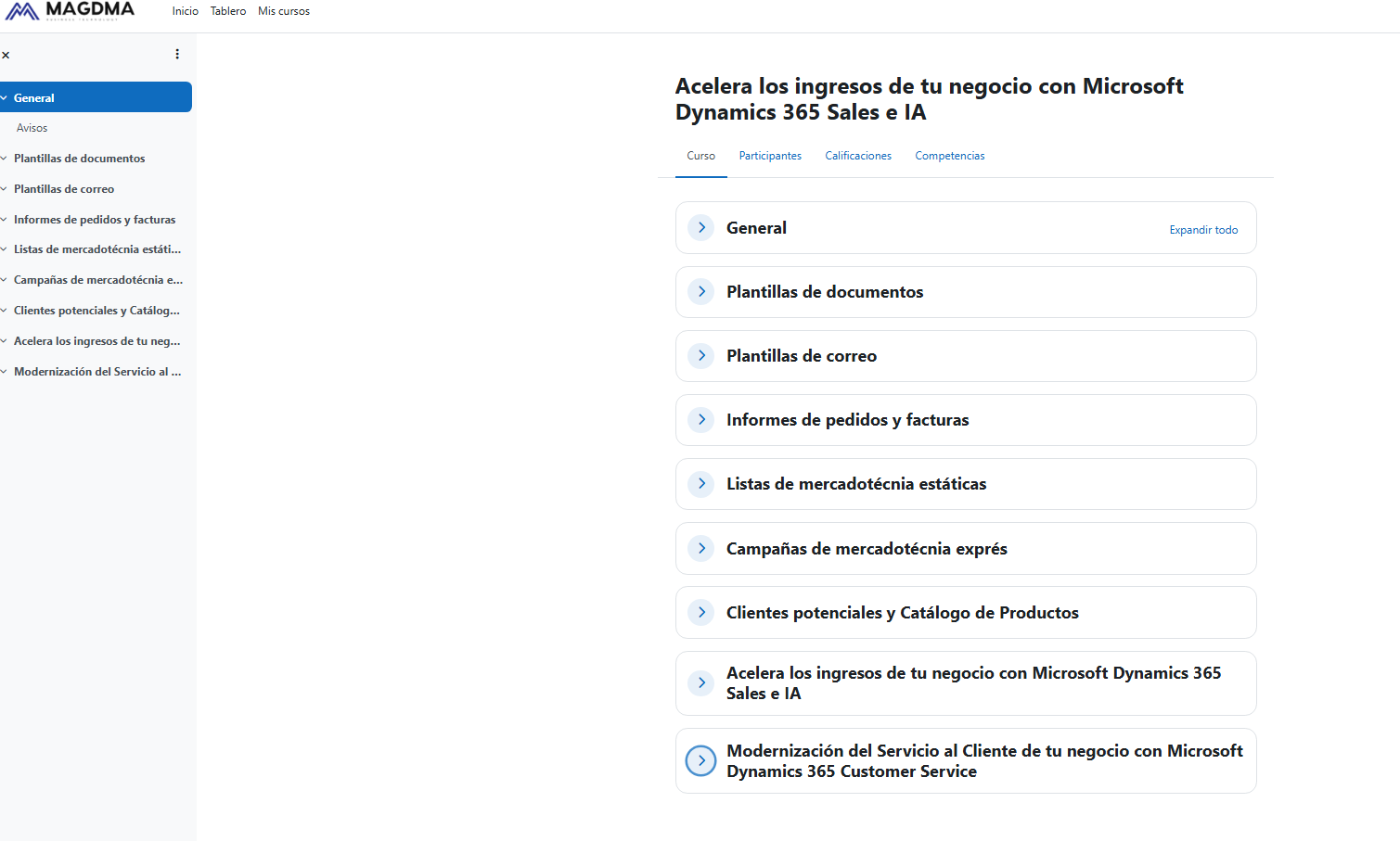Go to Tablero in top navigation
The image size is (1400, 841).
coord(227,11)
